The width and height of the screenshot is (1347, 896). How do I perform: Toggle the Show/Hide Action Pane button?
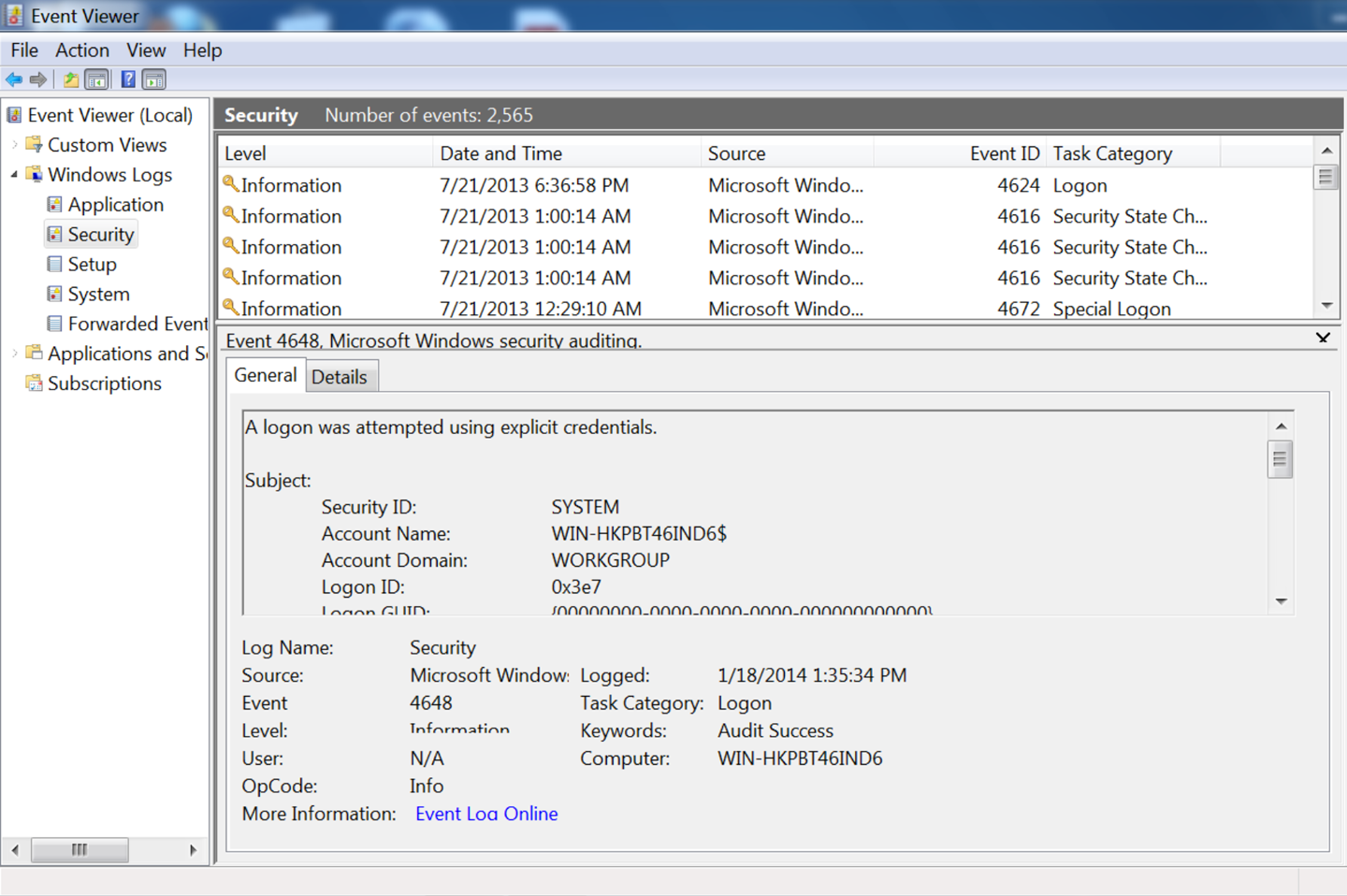pos(154,79)
